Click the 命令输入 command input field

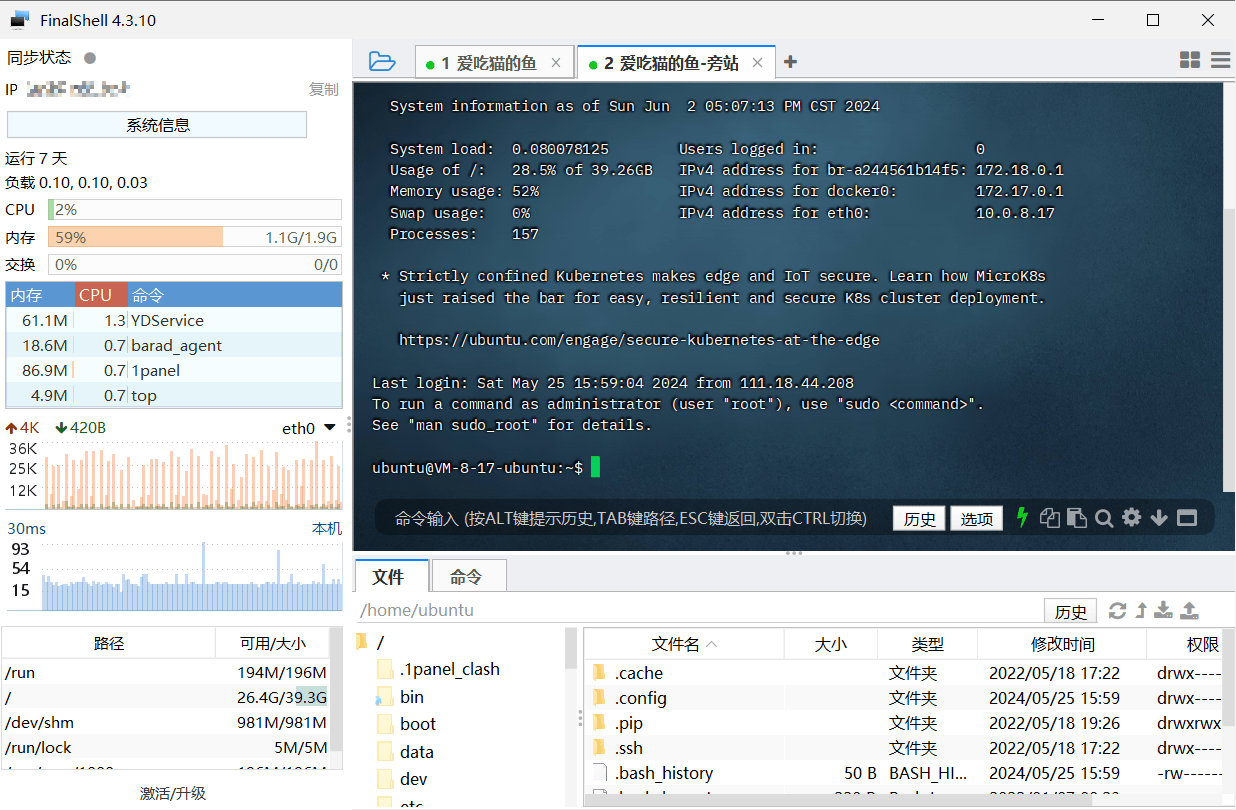click(x=630, y=518)
